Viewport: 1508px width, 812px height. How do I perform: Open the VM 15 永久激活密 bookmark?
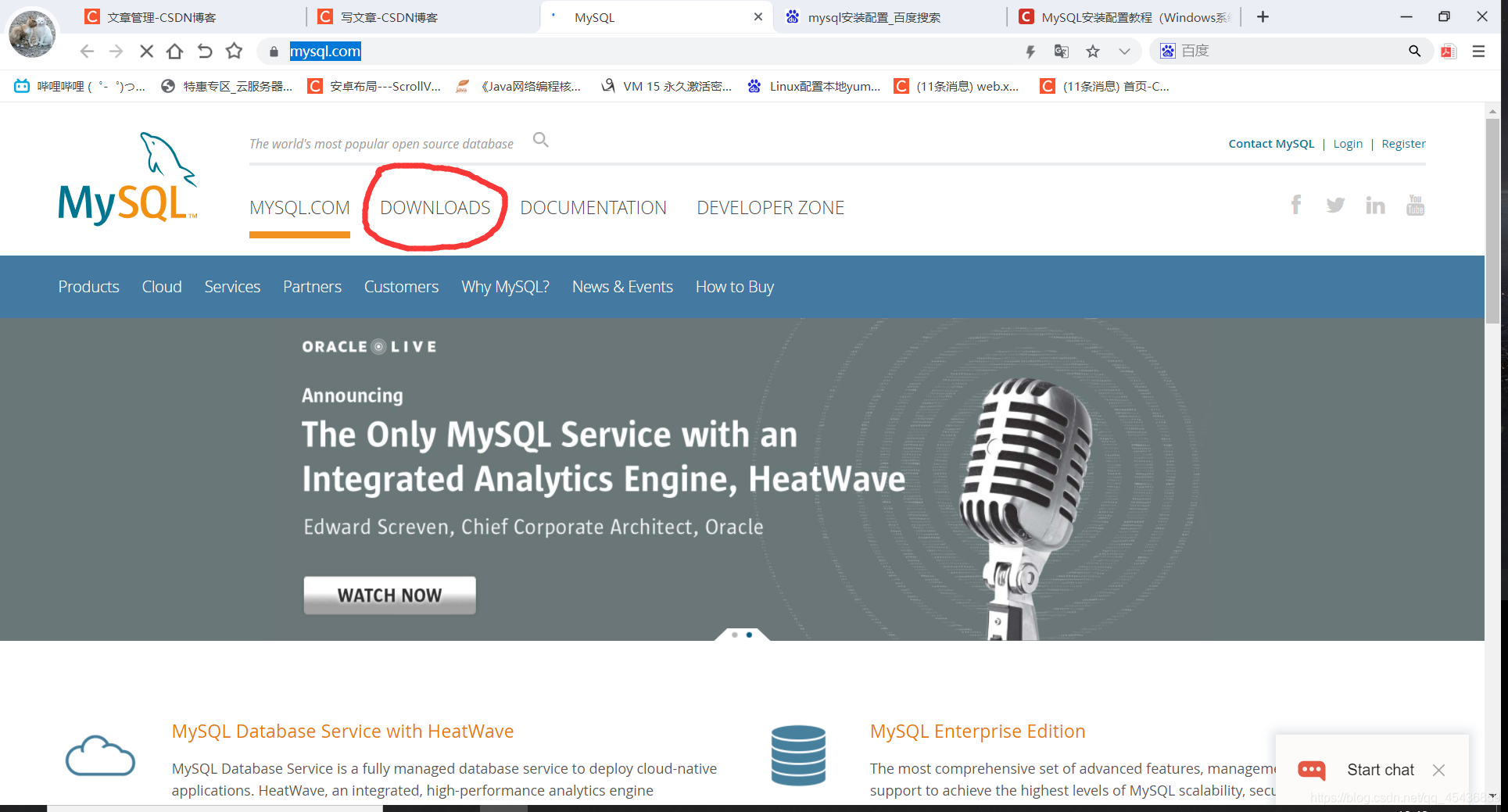tap(666, 86)
